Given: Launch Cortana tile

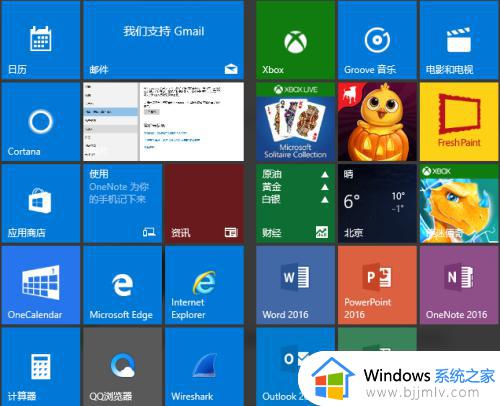Looking at the screenshot, I should pos(41,122).
